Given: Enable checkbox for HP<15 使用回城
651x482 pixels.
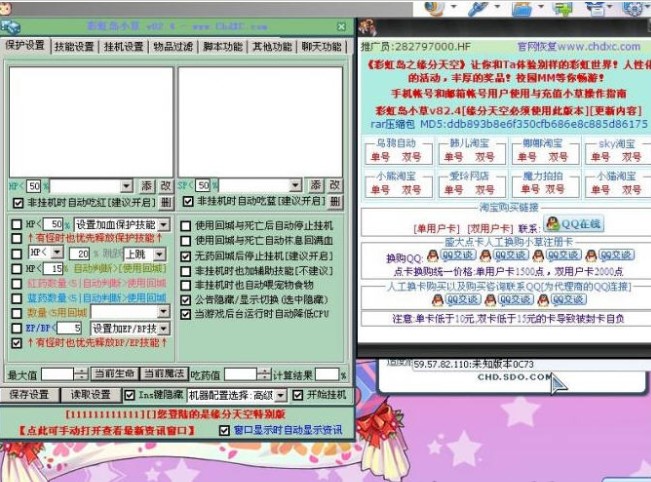Looking at the screenshot, I should tap(17, 269).
